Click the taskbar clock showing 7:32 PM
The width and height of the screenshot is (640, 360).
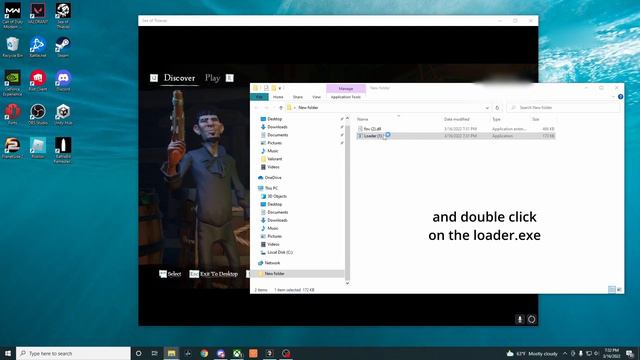click(611, 353)
